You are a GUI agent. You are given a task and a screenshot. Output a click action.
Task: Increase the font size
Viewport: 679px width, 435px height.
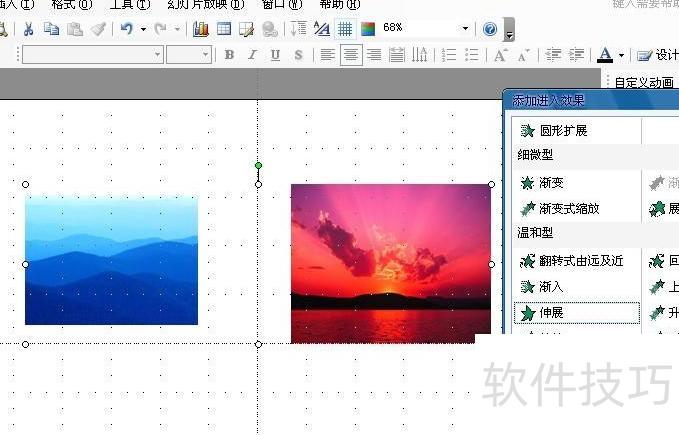pos(500,55)
